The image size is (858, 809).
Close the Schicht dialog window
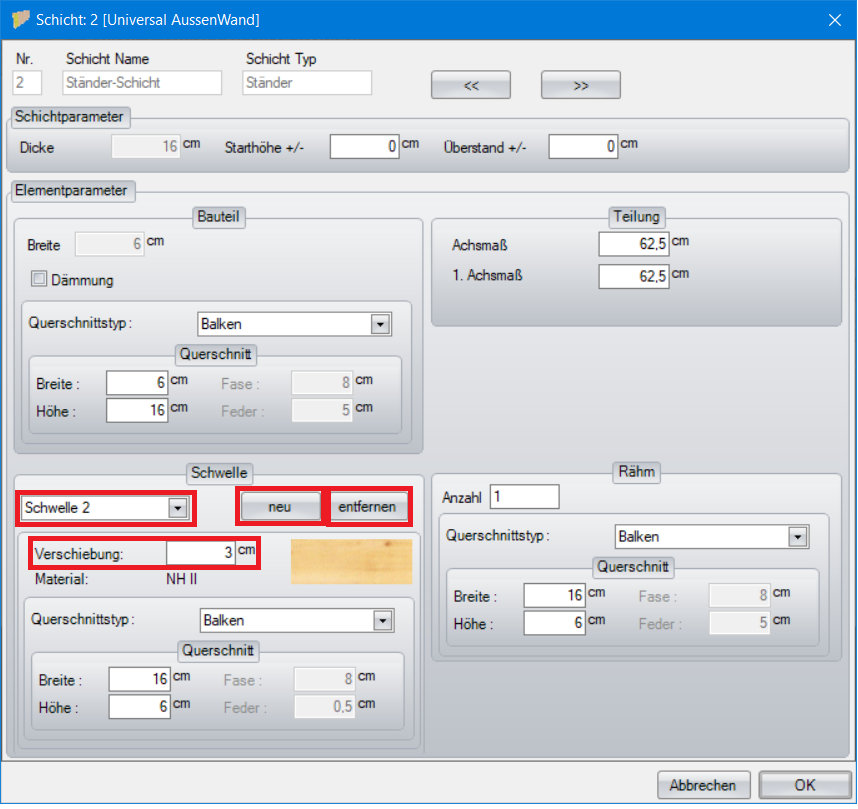coord(834,18)
